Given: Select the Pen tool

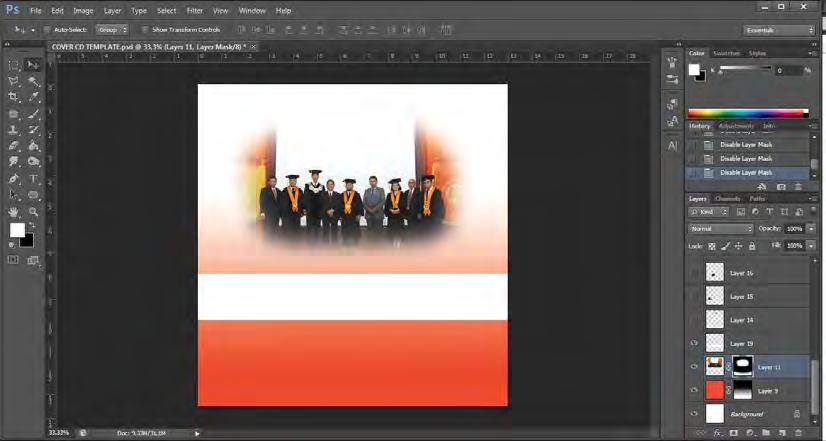Looking at the screenshot, I should click(x=14, y=178).
